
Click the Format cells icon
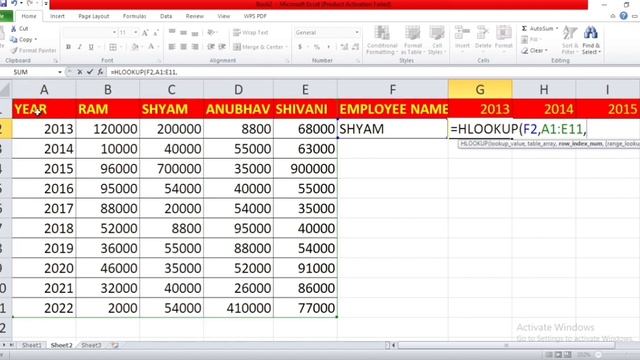pos(504,33)
